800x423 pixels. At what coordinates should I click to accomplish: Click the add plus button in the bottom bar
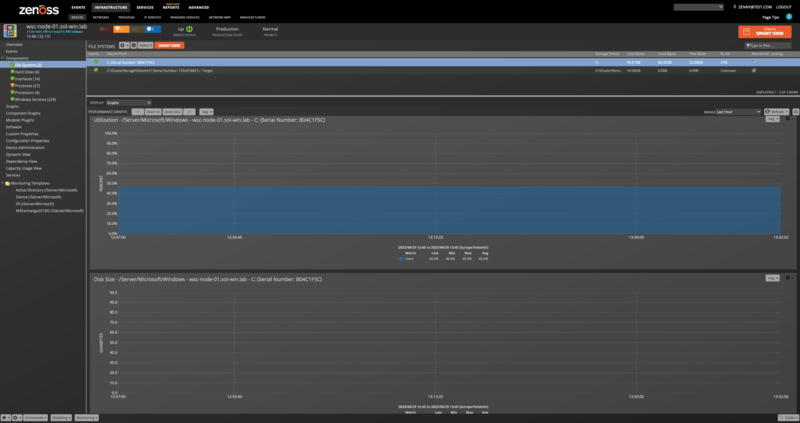click(x=5, y=418)
